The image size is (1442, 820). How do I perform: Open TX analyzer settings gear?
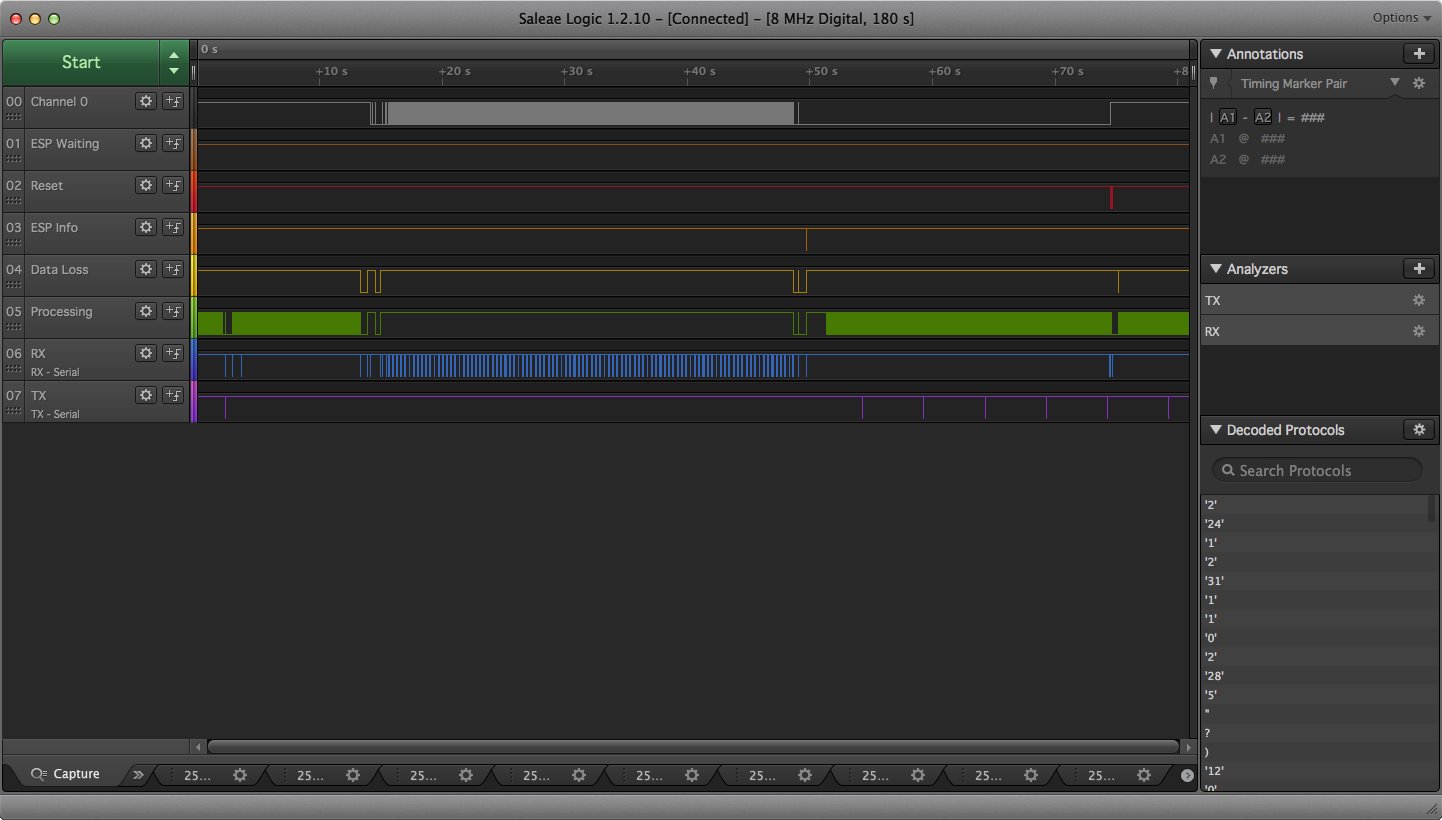click(x=1418, y=300)
